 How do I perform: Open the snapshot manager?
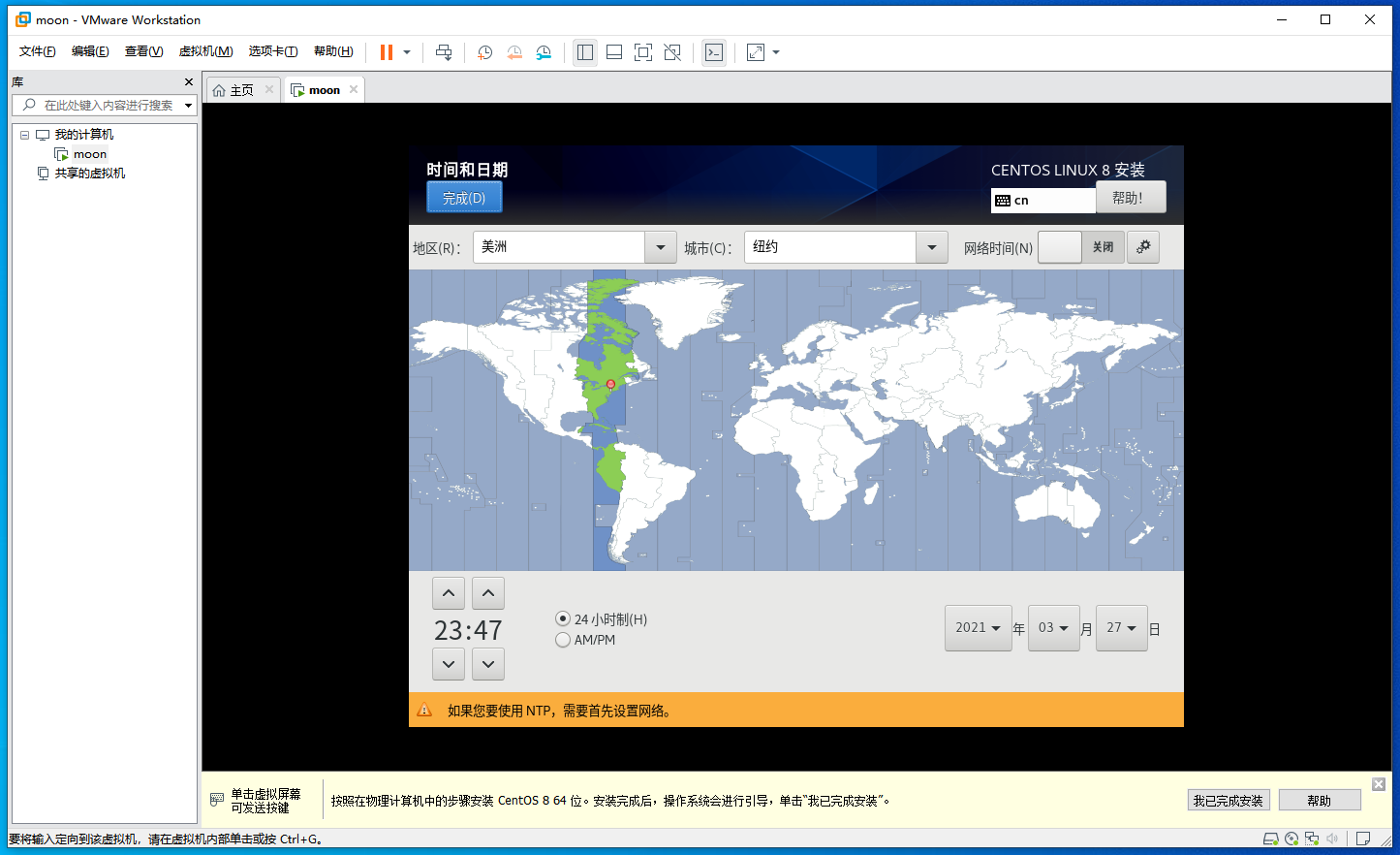544,52
